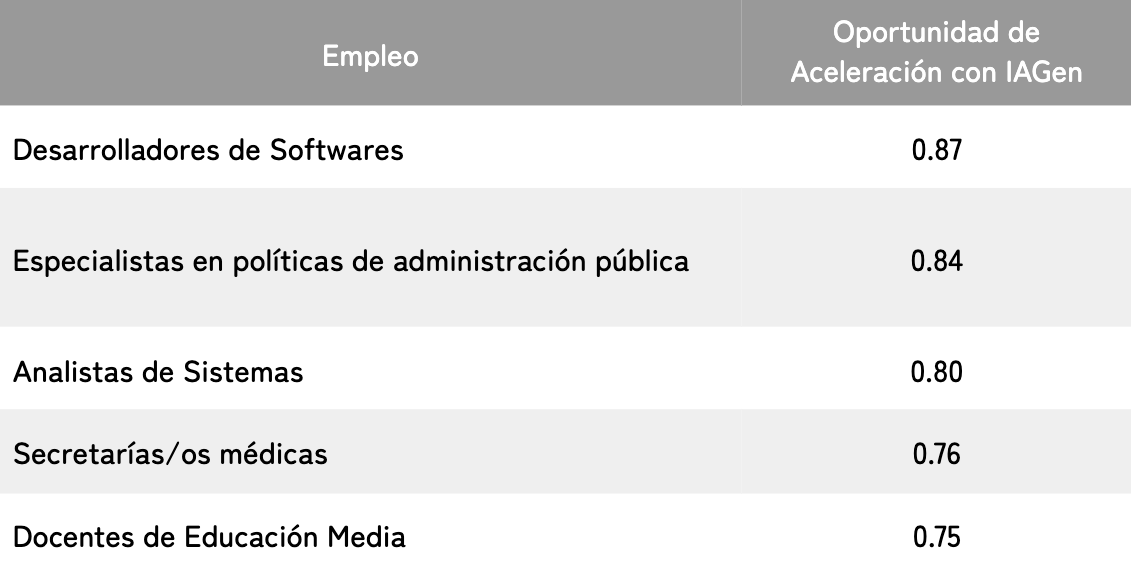The width and height of the screenshot is (1131, 574).
Task: Select the Secretarías/os médicas row label
Action: pyautogui.click(x=170, y=455)
